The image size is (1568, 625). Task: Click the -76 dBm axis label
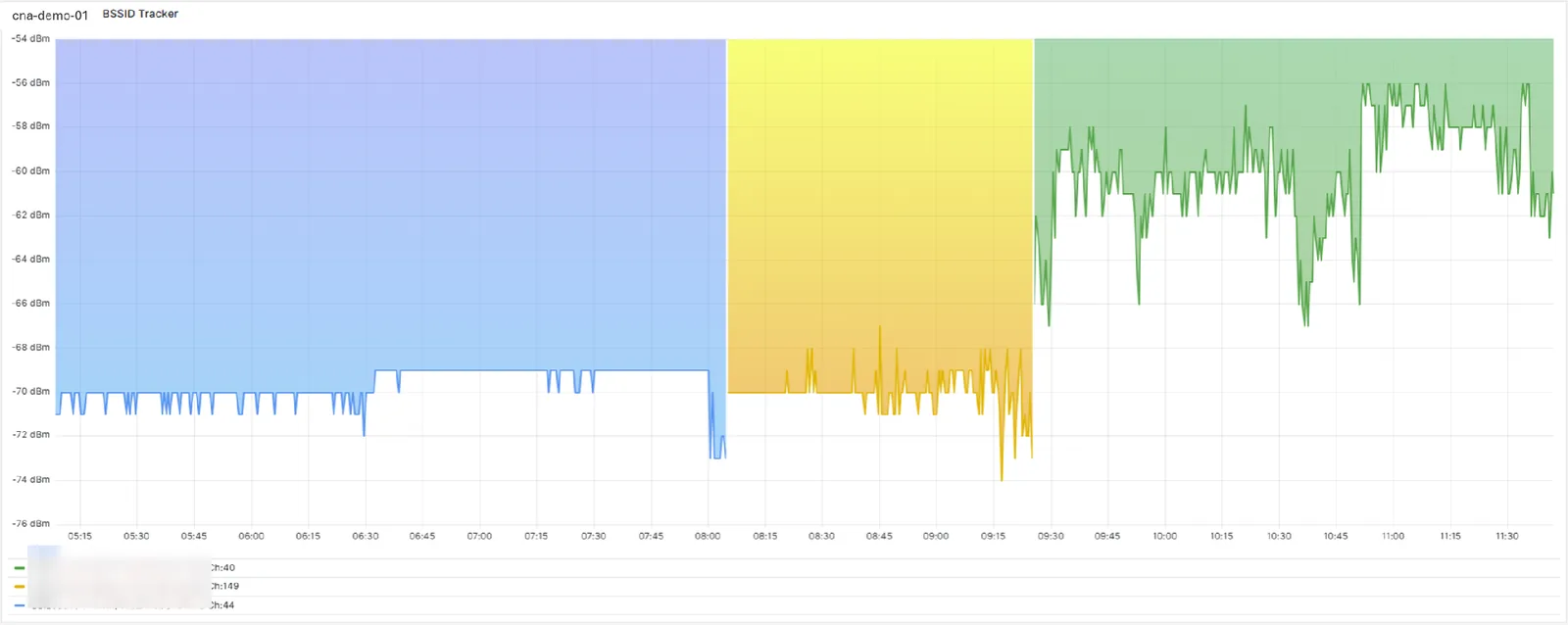pos(30,523)
